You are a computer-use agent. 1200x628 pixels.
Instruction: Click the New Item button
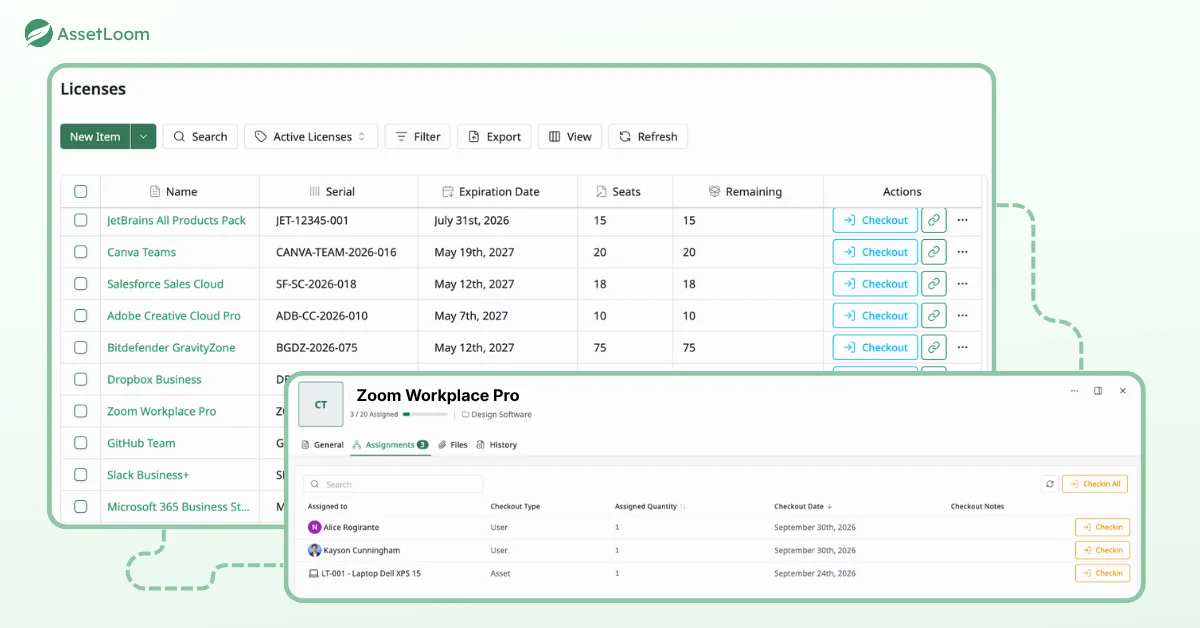coord(95,137)
